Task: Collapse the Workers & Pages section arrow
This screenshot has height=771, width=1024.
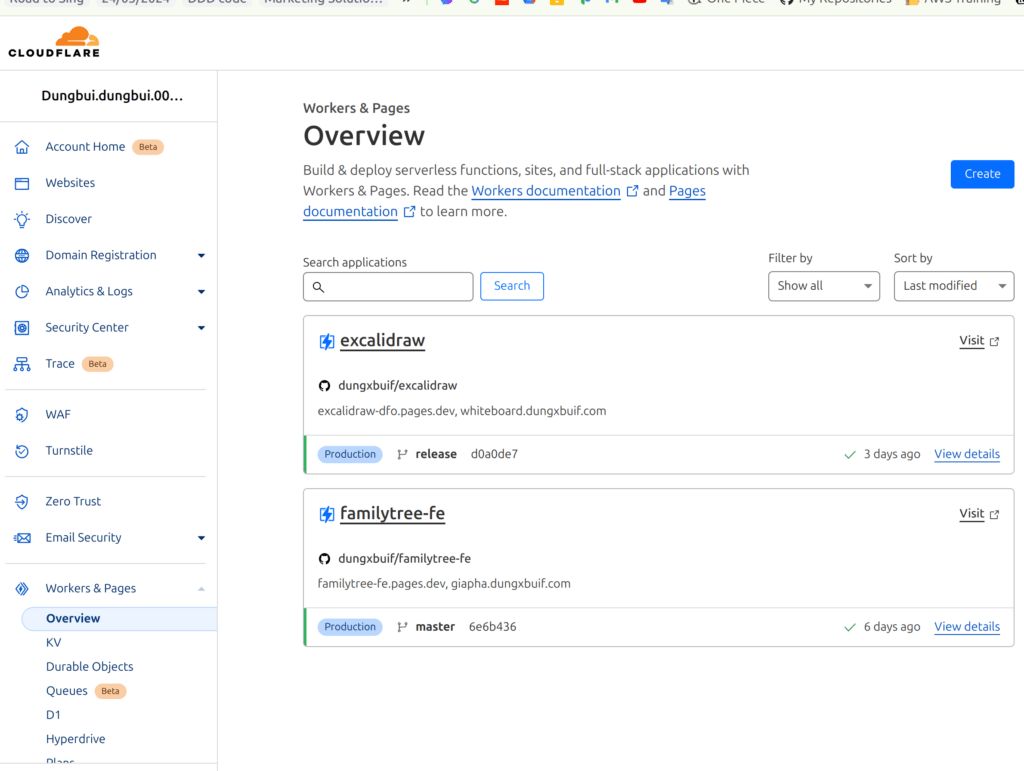Action: (201, 589)
